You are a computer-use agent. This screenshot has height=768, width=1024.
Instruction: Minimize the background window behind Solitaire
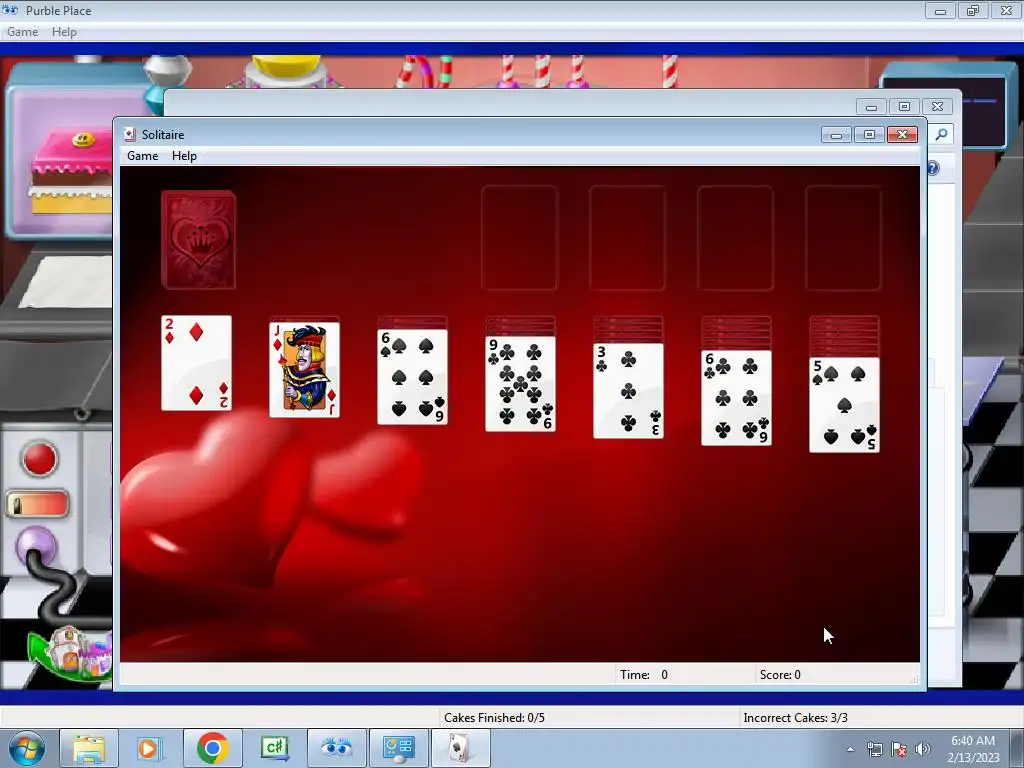871,106
